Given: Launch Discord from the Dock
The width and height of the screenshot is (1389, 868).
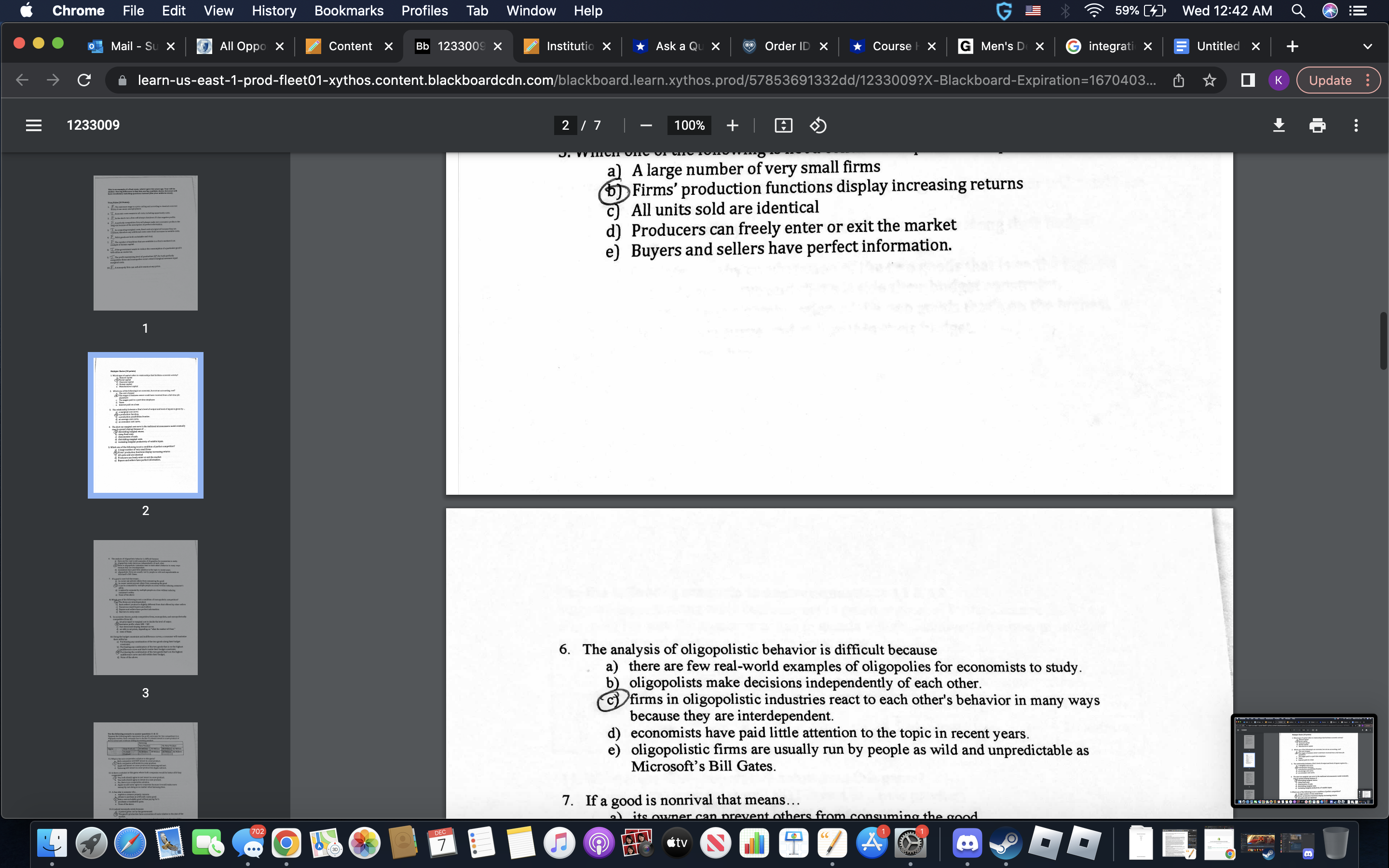Looking at the screenshot, I should [967, 843].
